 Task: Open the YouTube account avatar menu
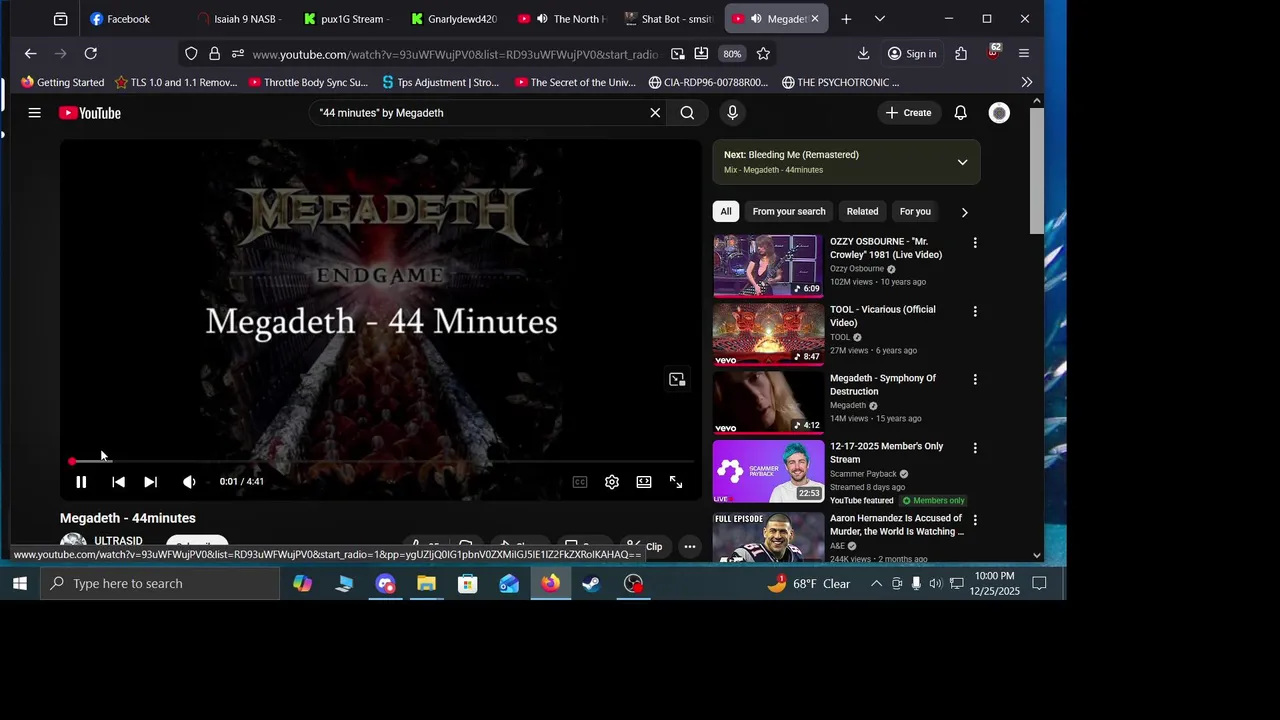(999, 113)
